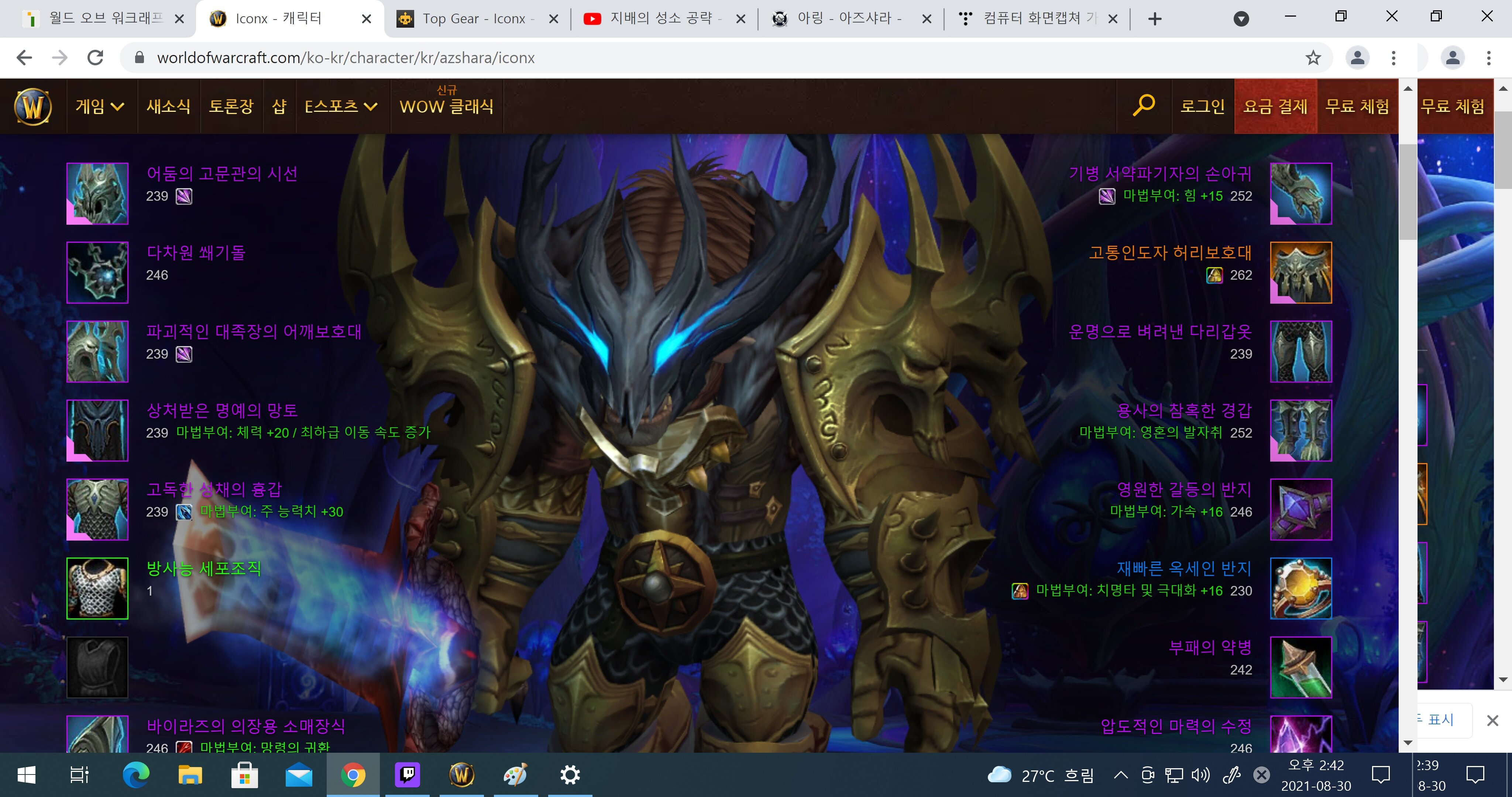Open WOW 클래식 in navigation

point(446,106)
